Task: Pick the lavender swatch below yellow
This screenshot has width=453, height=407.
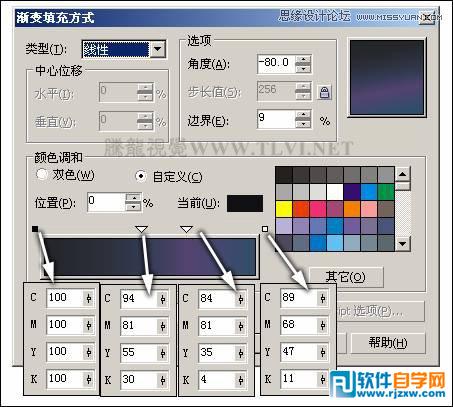Action: [x=284, y=226]
